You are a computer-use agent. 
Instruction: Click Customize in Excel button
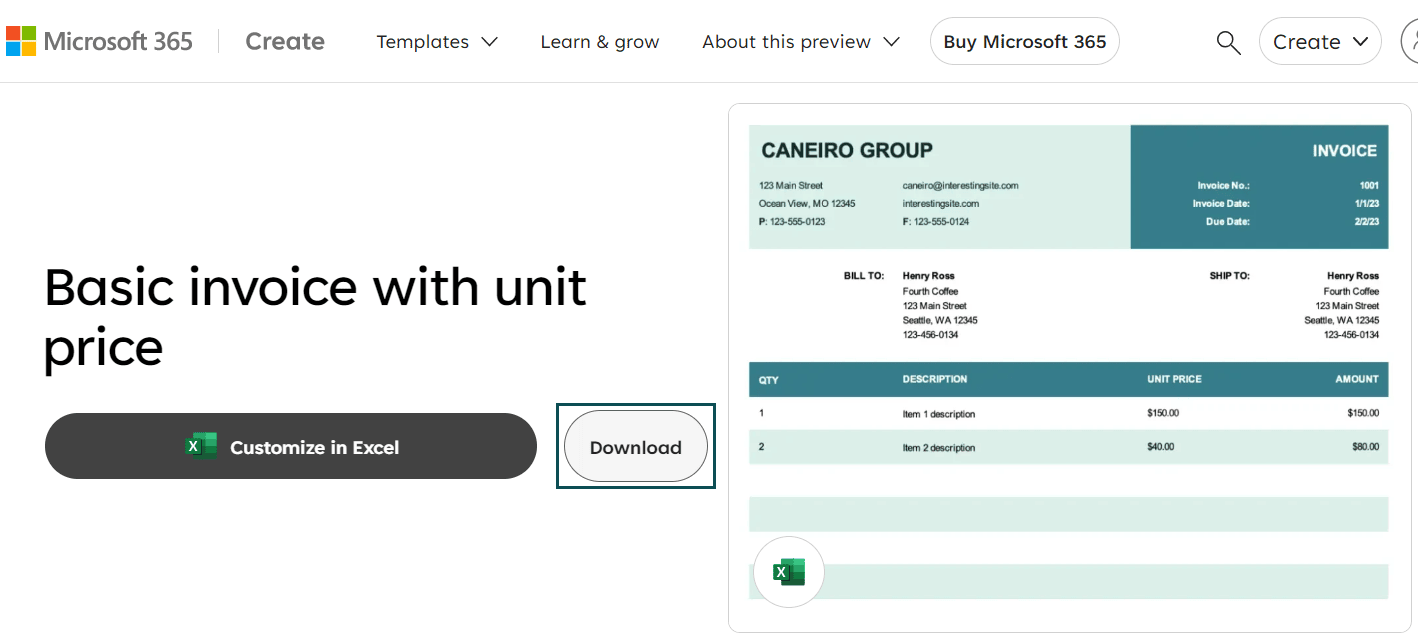click(291, 446)
